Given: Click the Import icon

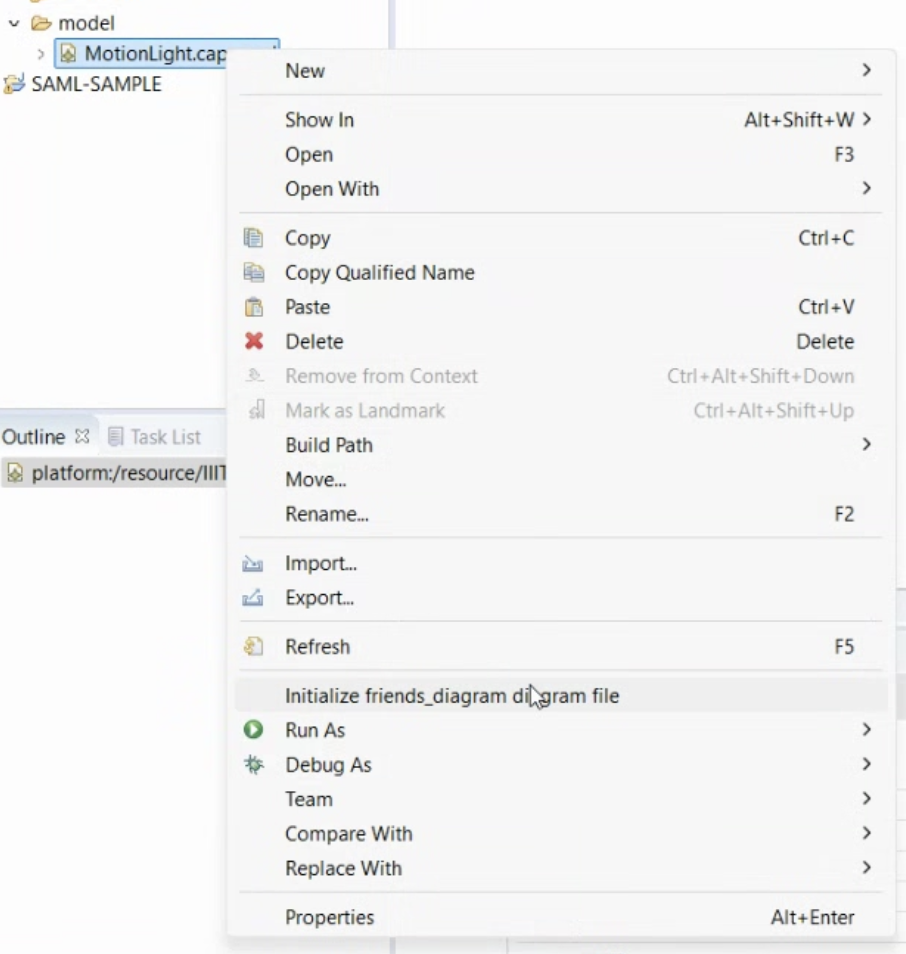Looking at the screenshot, I should [254, 564].
